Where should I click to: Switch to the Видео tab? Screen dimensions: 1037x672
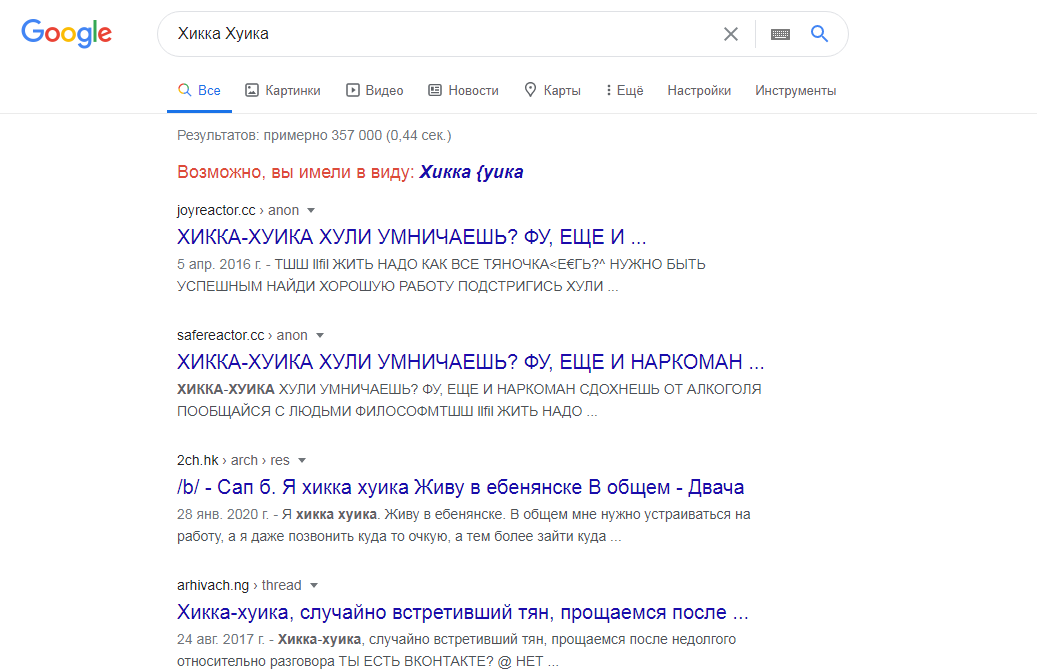pos(375,90)
